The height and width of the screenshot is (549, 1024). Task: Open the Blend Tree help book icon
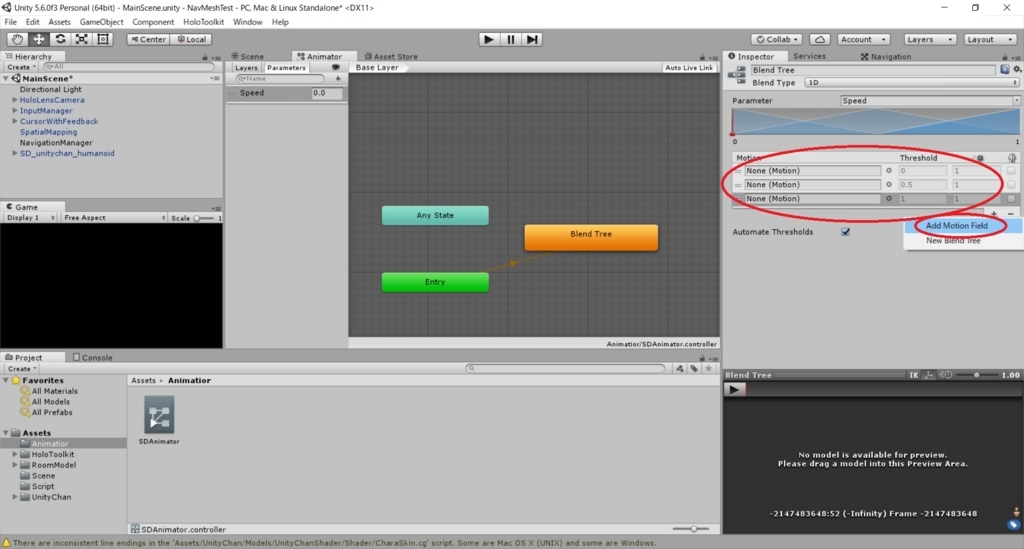coord(1004,69)
